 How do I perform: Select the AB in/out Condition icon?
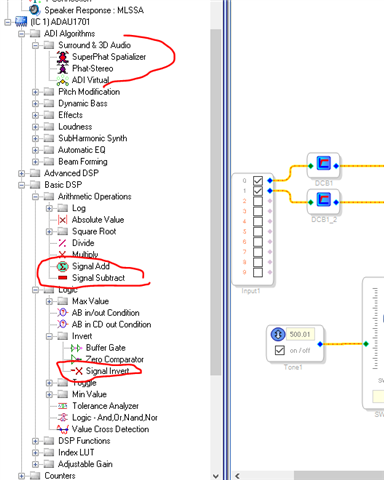(62, 313)
